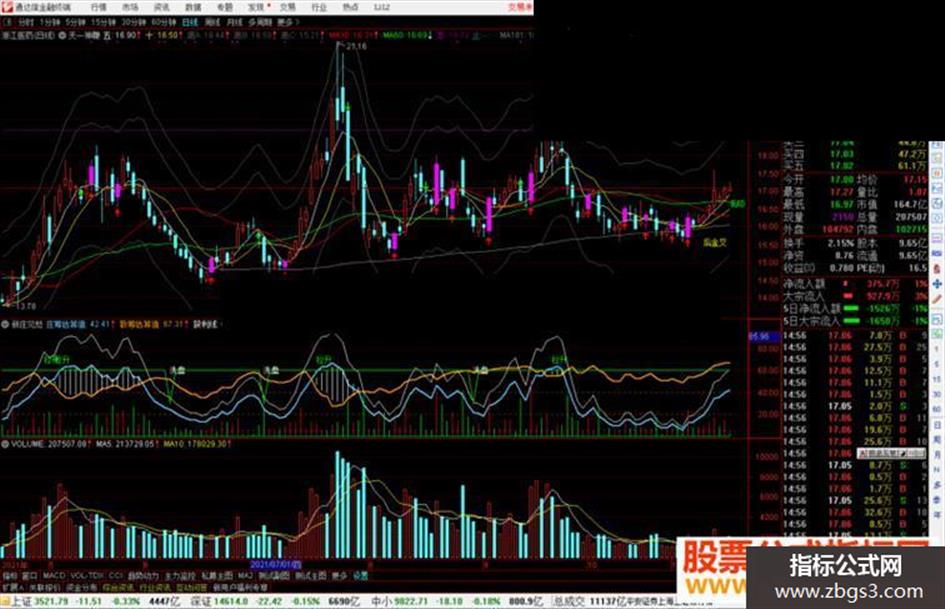Click the round icon beside the stock name header
This screenshot has height=609, width=945.
tap(63, 36)
